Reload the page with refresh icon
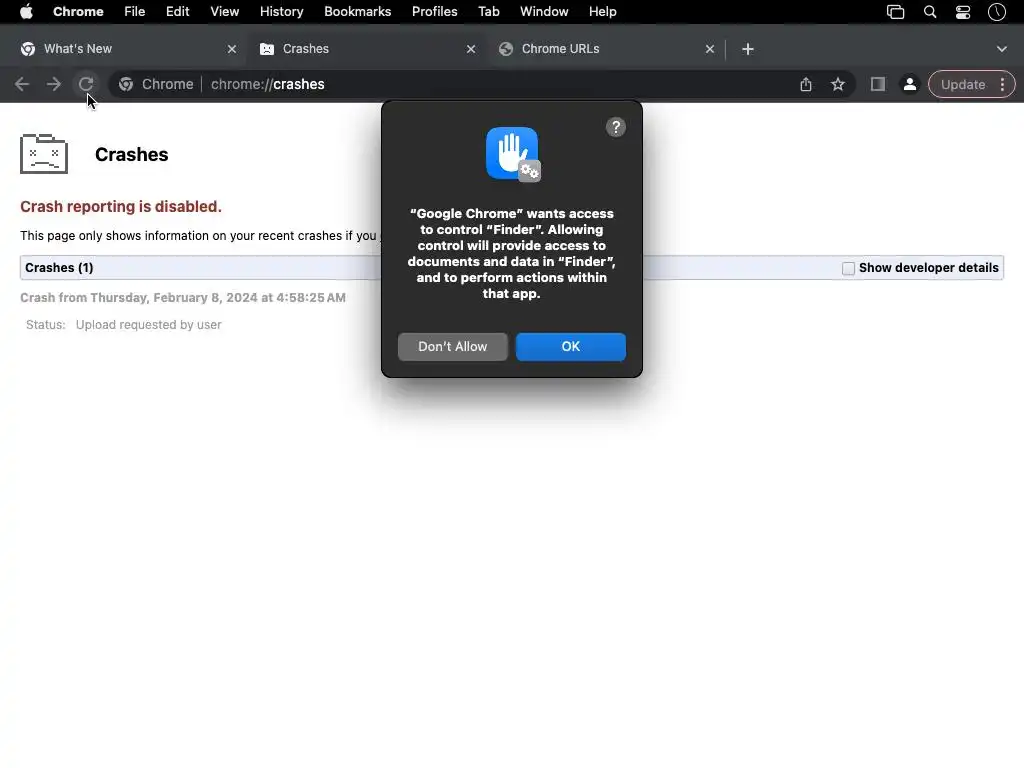The image size is (1024, 768). point(86,84)
